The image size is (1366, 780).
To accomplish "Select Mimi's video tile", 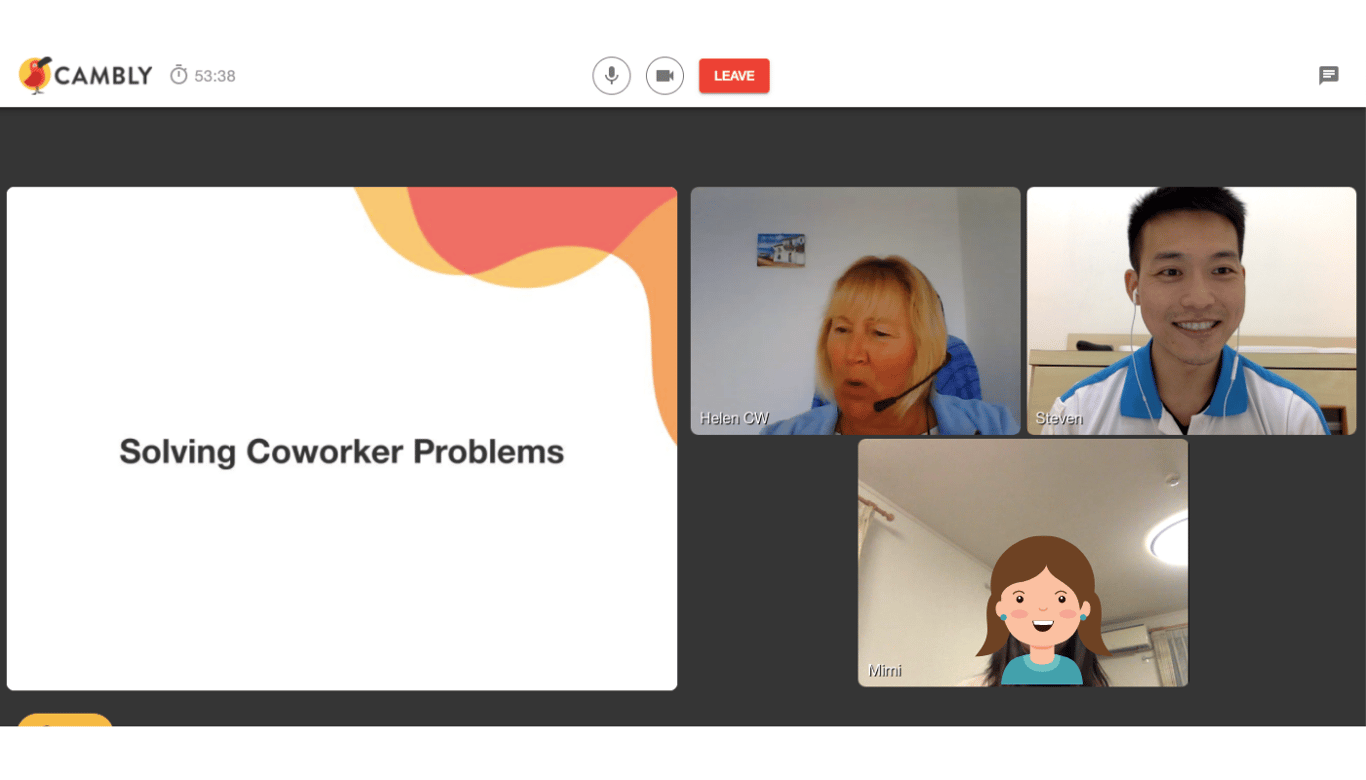I will pyautogui.click(x=1023, y=562).
